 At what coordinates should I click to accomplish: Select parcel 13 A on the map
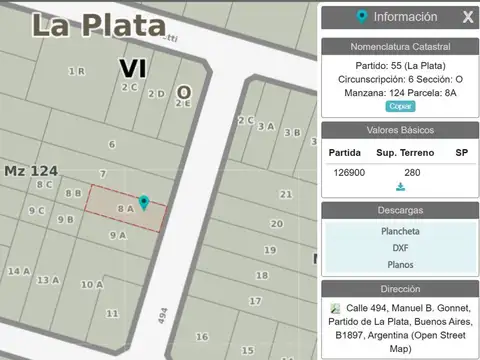pos(48,280)
